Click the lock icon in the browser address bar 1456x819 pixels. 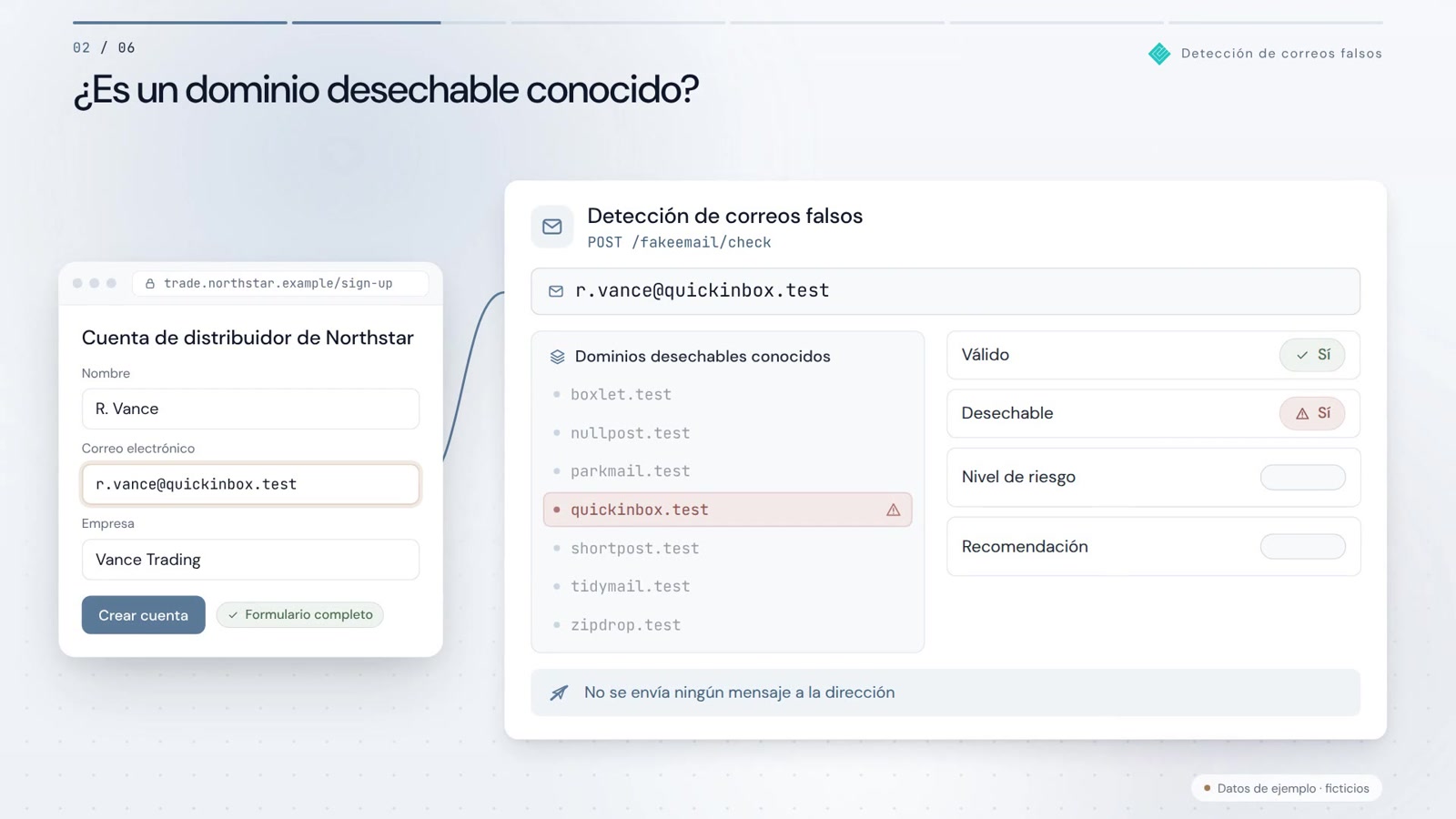(x=150, y=284)
